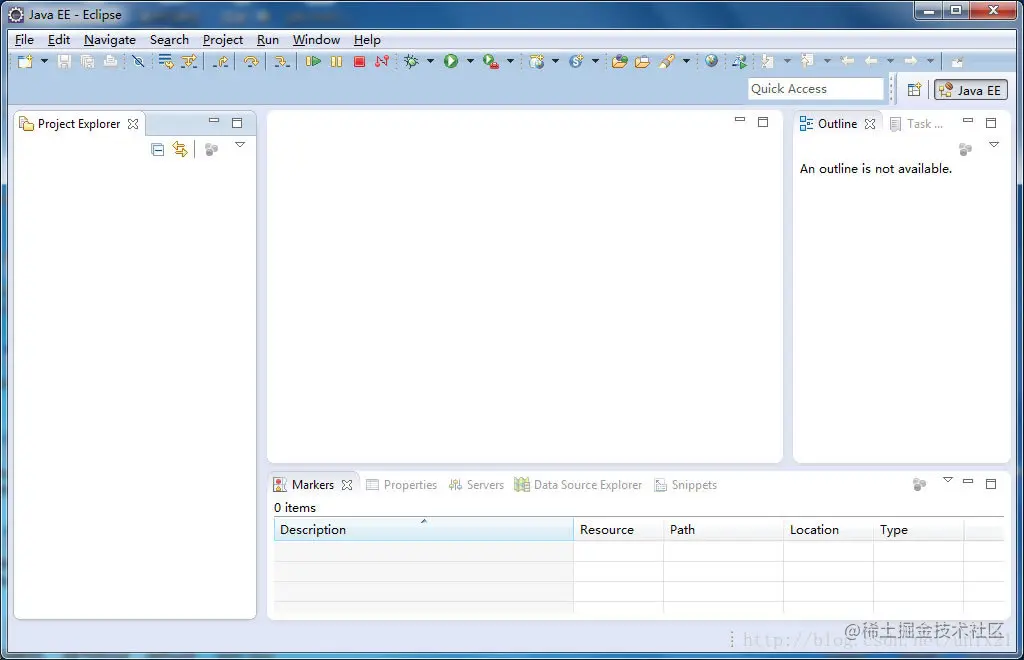Click the yellow Suspend icon
Image resolution: width=1024 pixels, height=660 pixels.
tap(336, 61)
